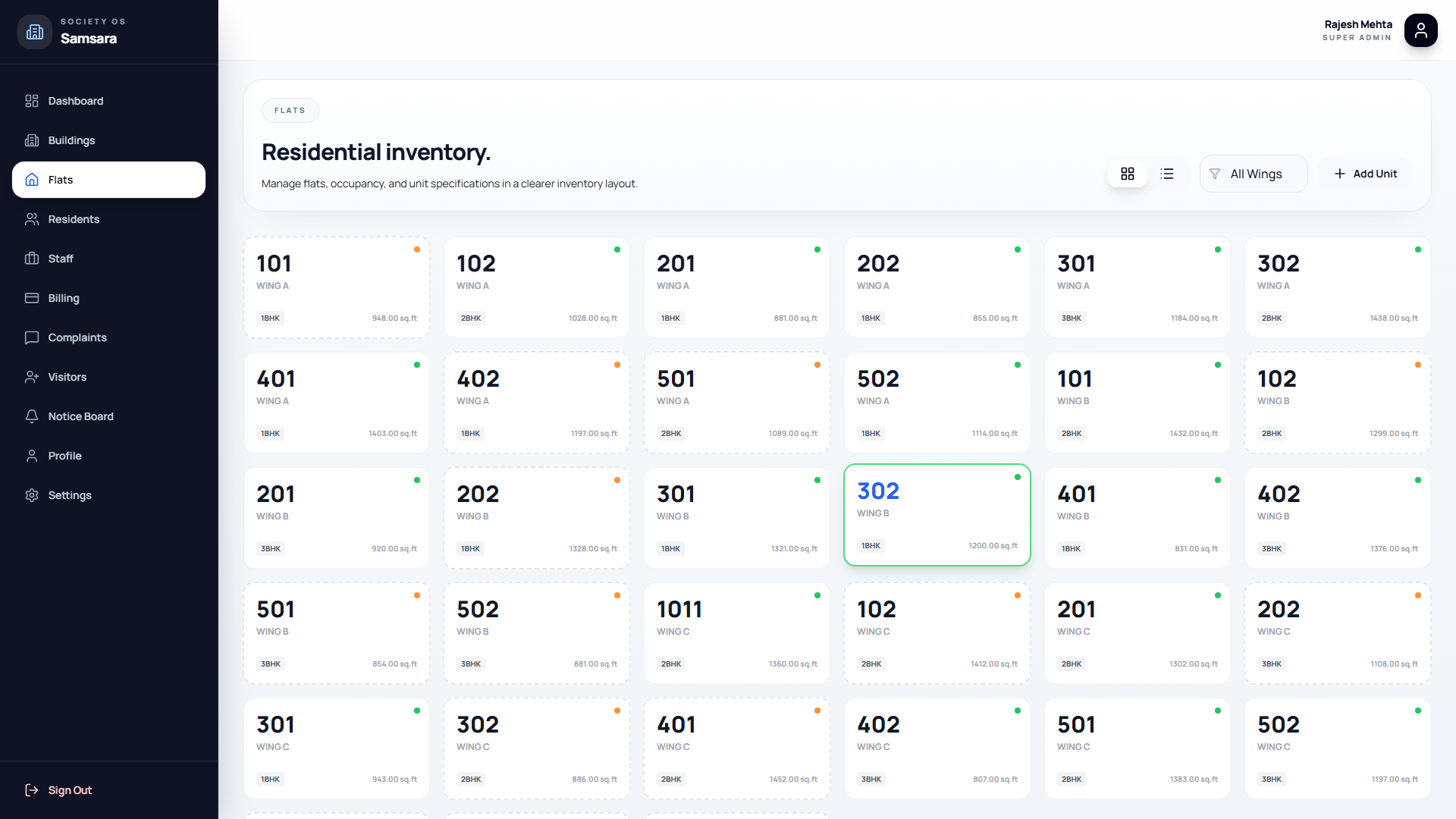Screen dimensions: 1456x819
Task: Go to the Residents section
Action: tap(74, 219)
